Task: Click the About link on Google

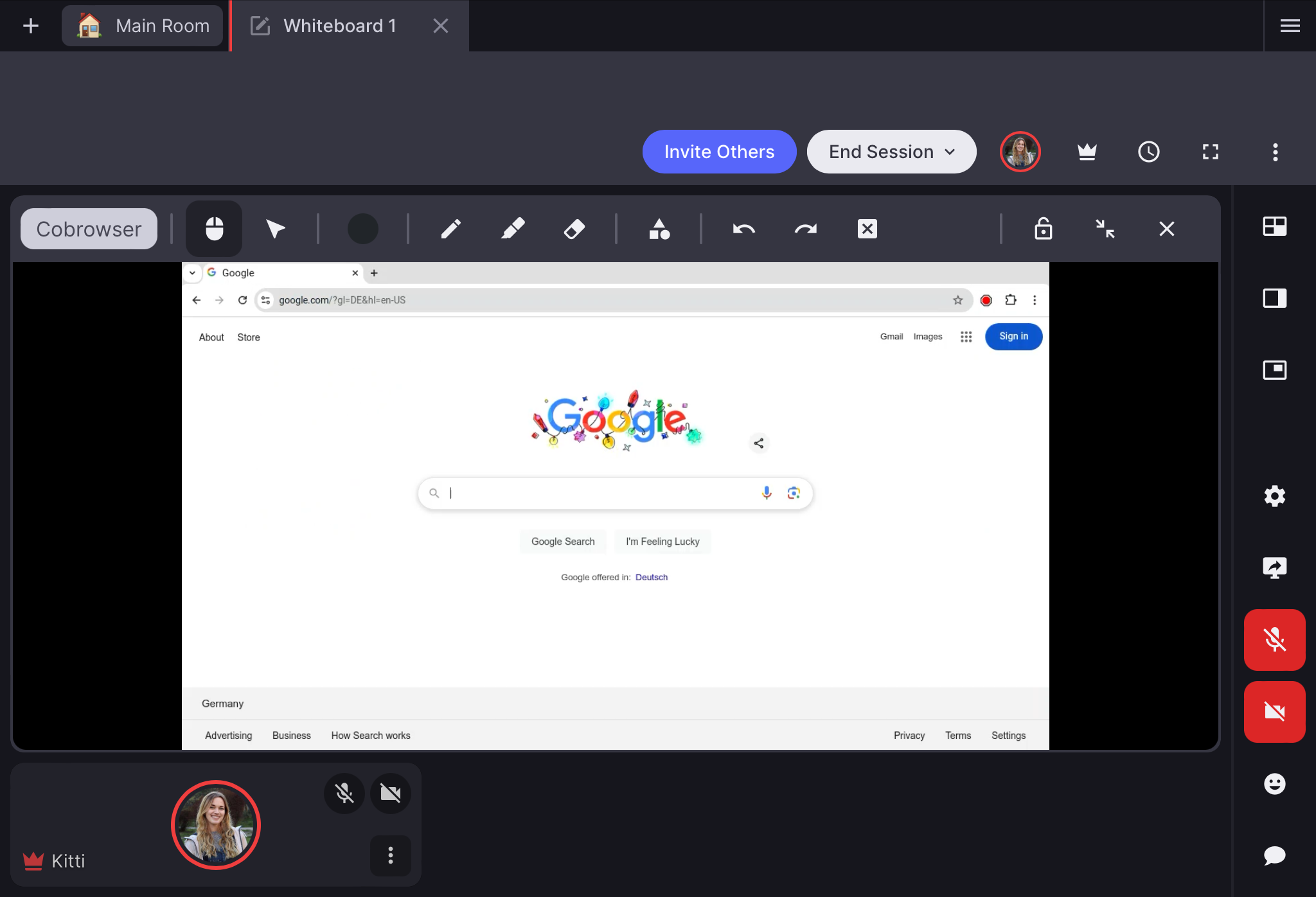Action: click(211, 337)
